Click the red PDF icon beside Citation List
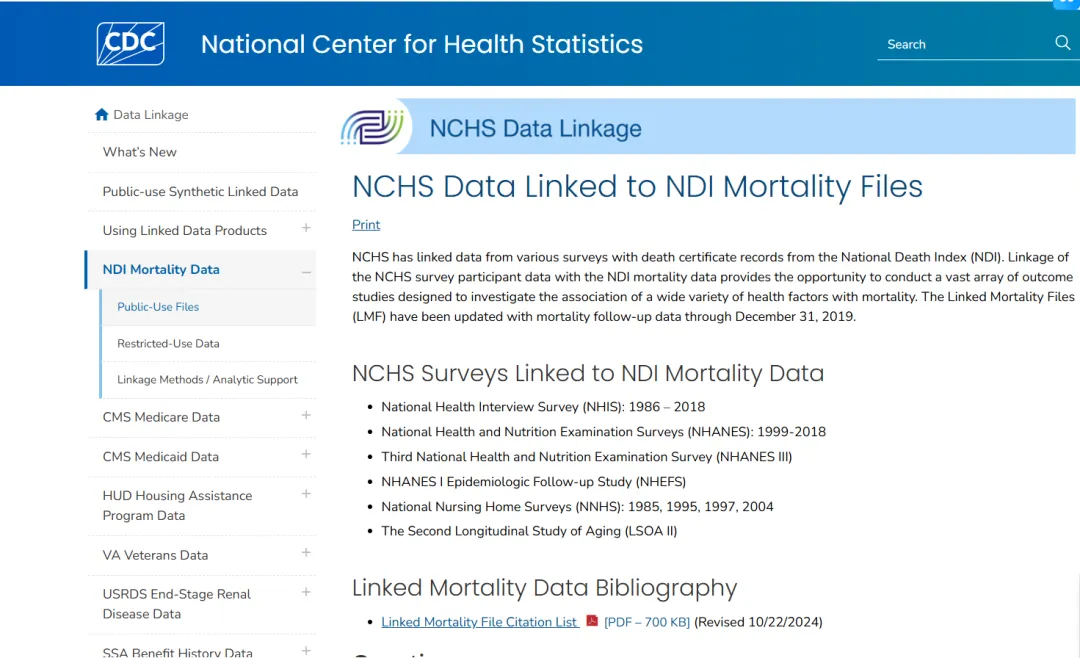 592,621
